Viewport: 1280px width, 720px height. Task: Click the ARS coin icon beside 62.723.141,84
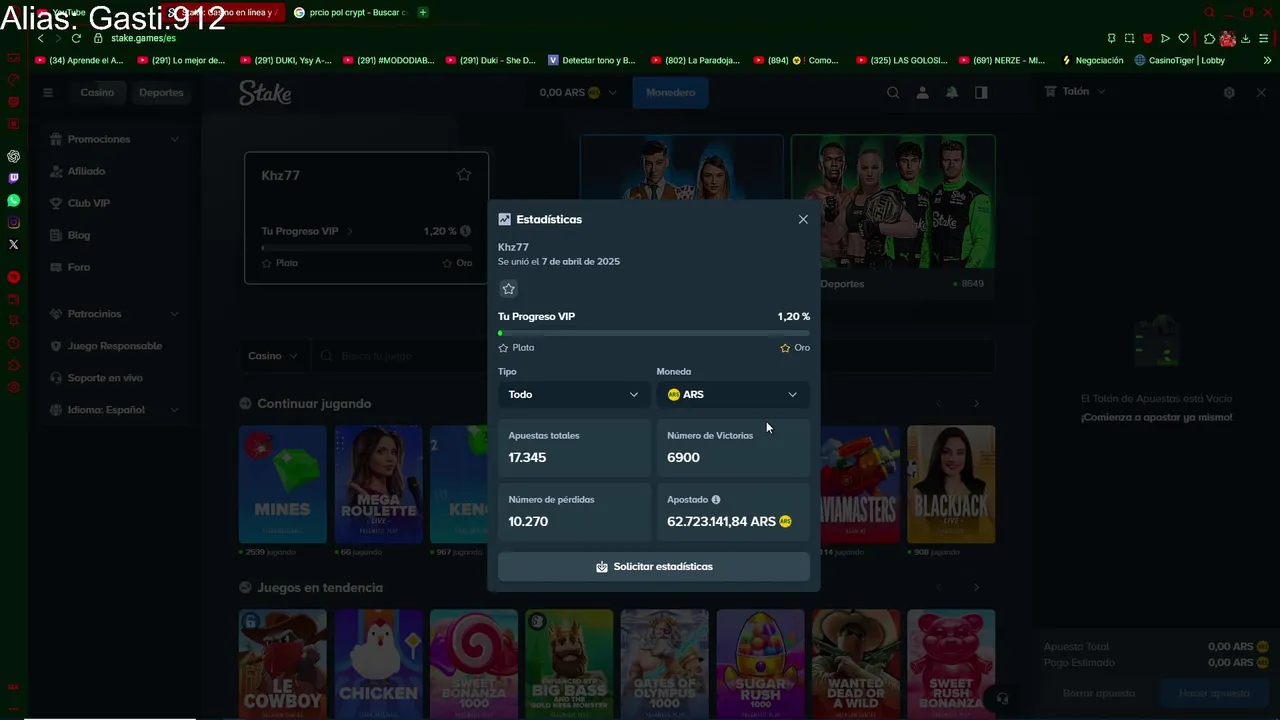785,521
